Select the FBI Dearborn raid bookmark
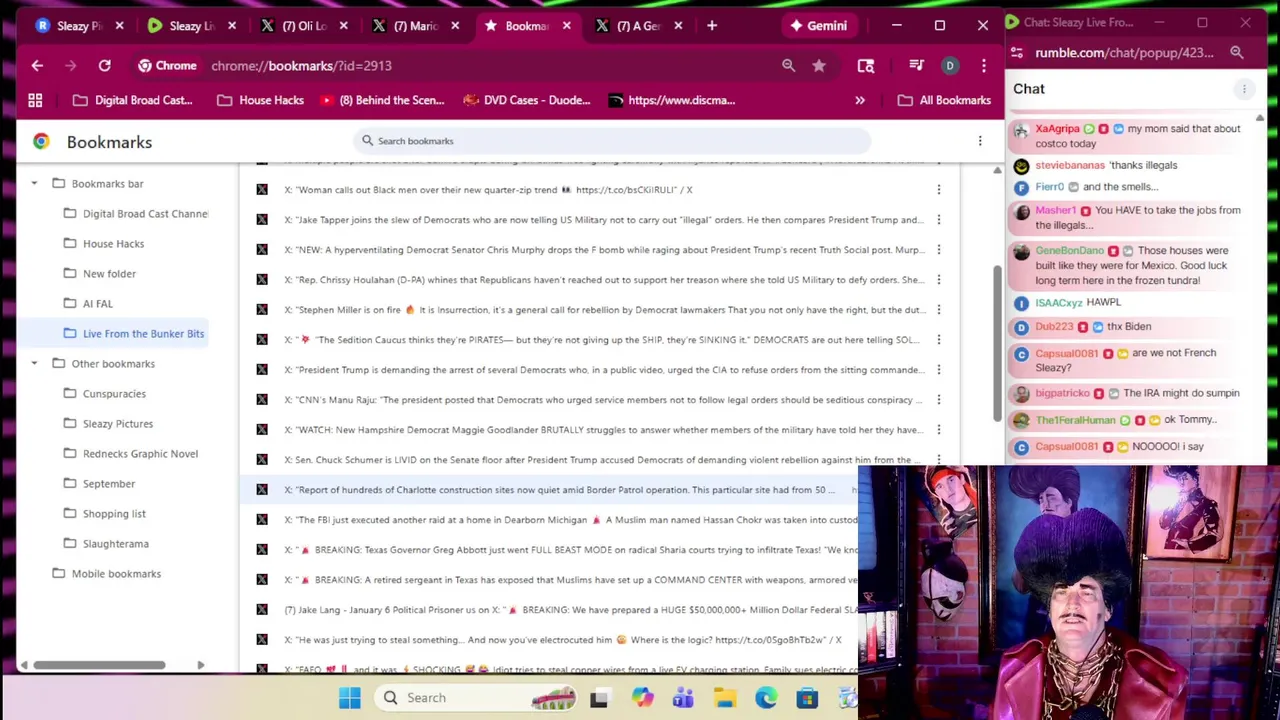Screen dimensions: 1280x720 coord(549,520)
